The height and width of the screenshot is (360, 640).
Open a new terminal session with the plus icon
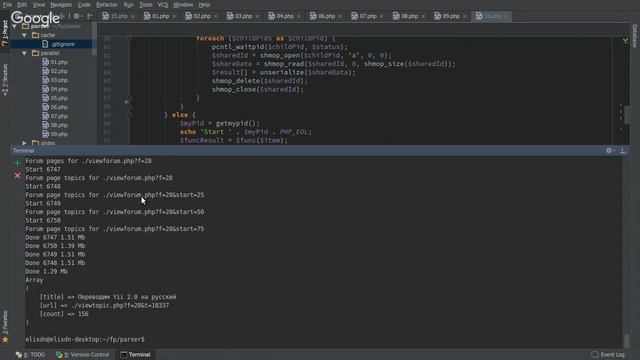(x=18, y=163)
